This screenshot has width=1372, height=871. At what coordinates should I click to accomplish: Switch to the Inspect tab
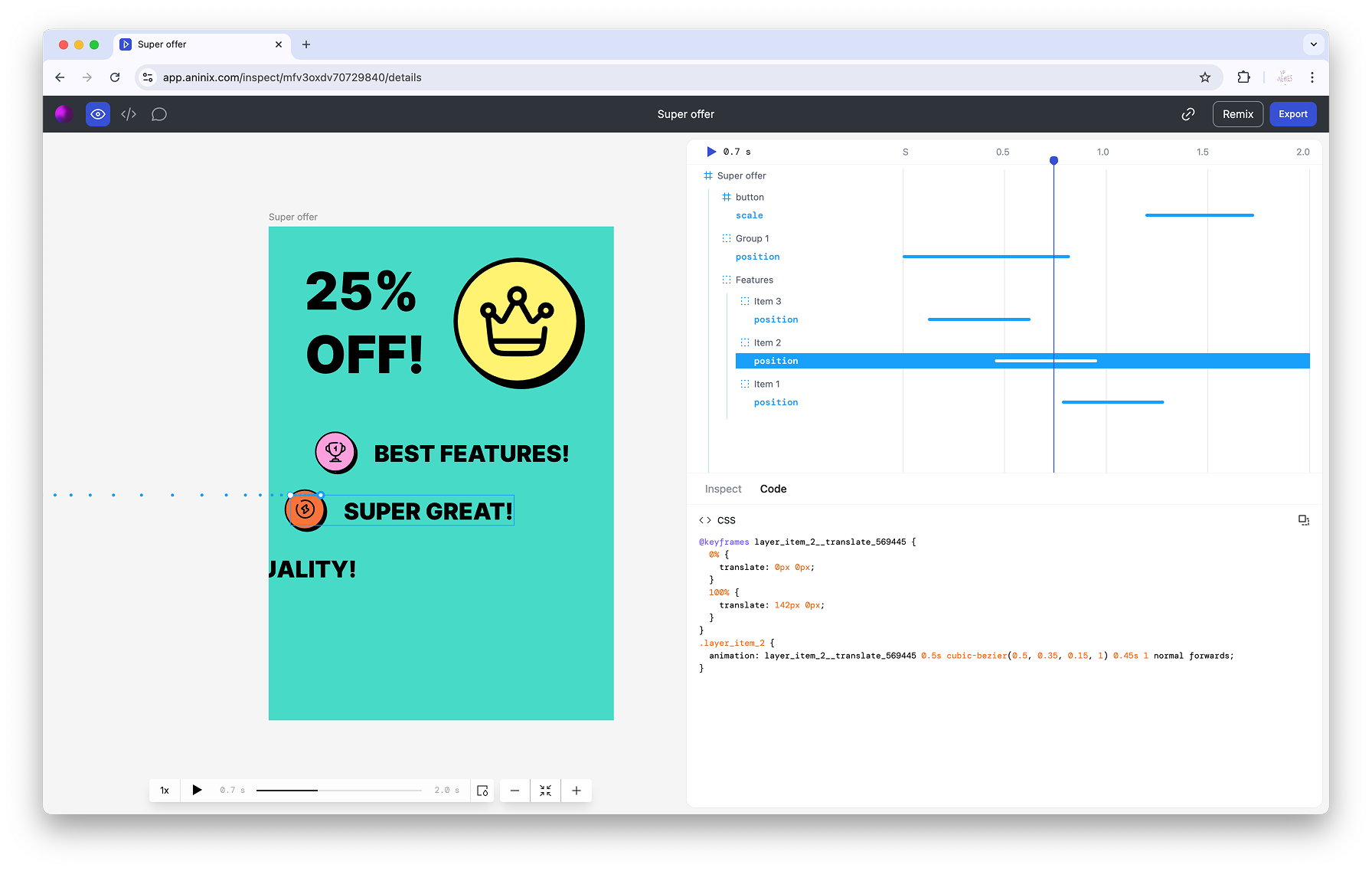pos(723,489)
